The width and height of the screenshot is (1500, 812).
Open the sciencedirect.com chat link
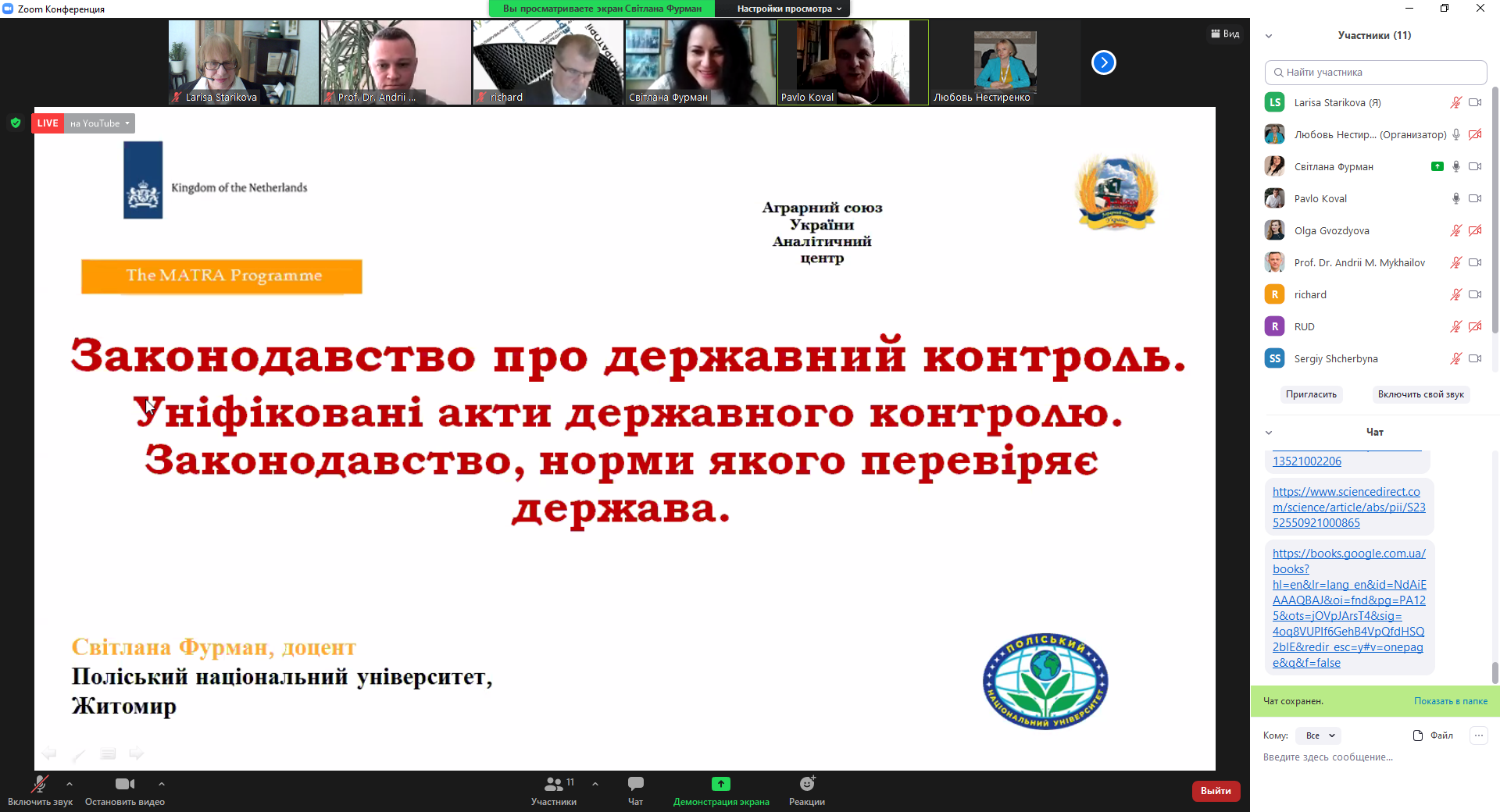tap(1349, 507)
